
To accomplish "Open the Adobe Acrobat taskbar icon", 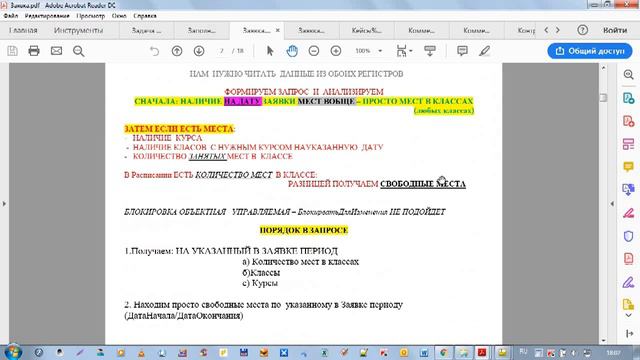I will pos(482,353).
